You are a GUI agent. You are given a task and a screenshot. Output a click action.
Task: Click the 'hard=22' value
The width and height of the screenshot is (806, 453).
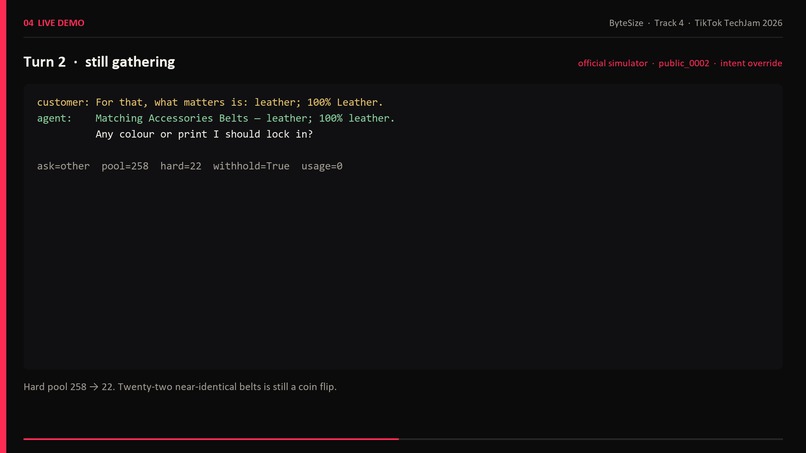coord(180,166)
